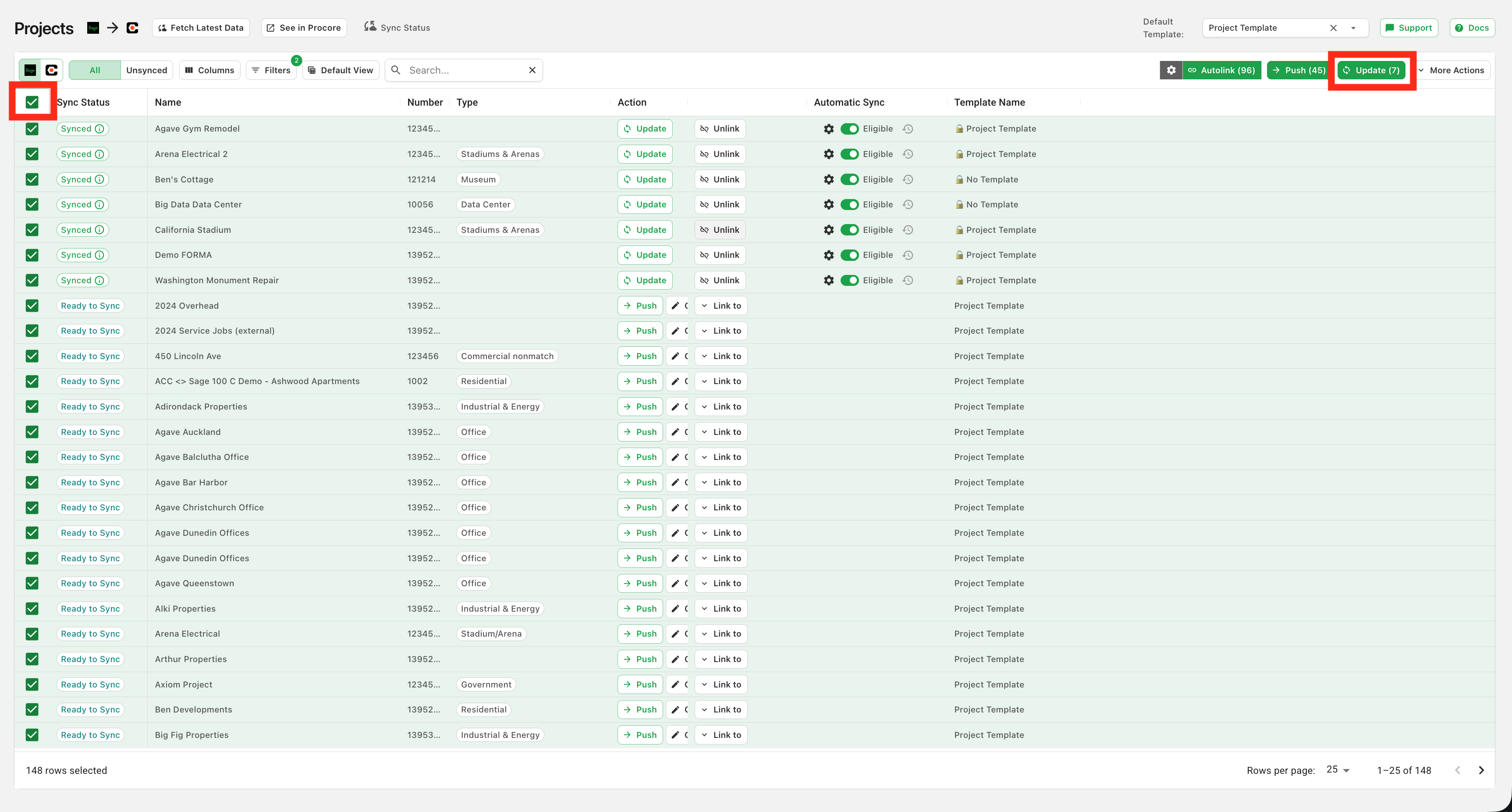Screen dimensions: 1512x812
Task: Open sync settings gear for Agave Gym Remodel
Action: click(x=829, y=129)
